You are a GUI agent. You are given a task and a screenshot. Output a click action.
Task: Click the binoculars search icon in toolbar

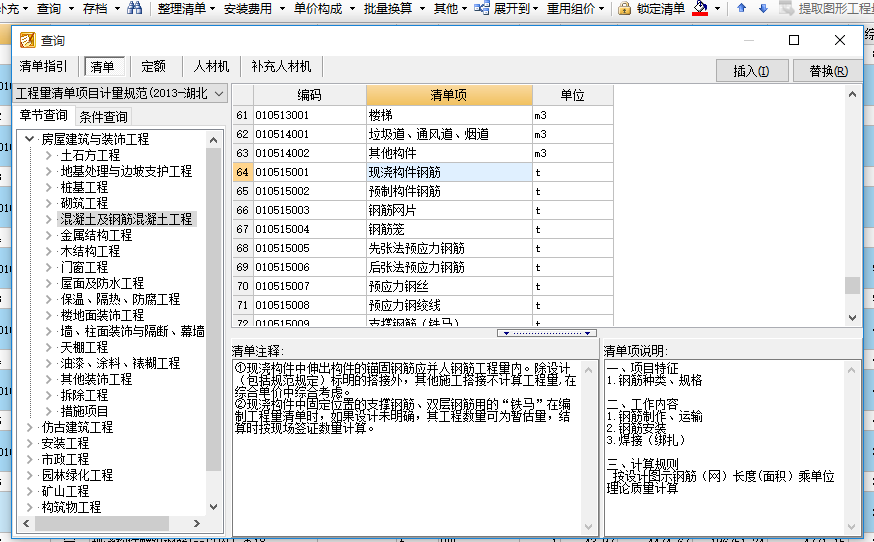point(134,9)
